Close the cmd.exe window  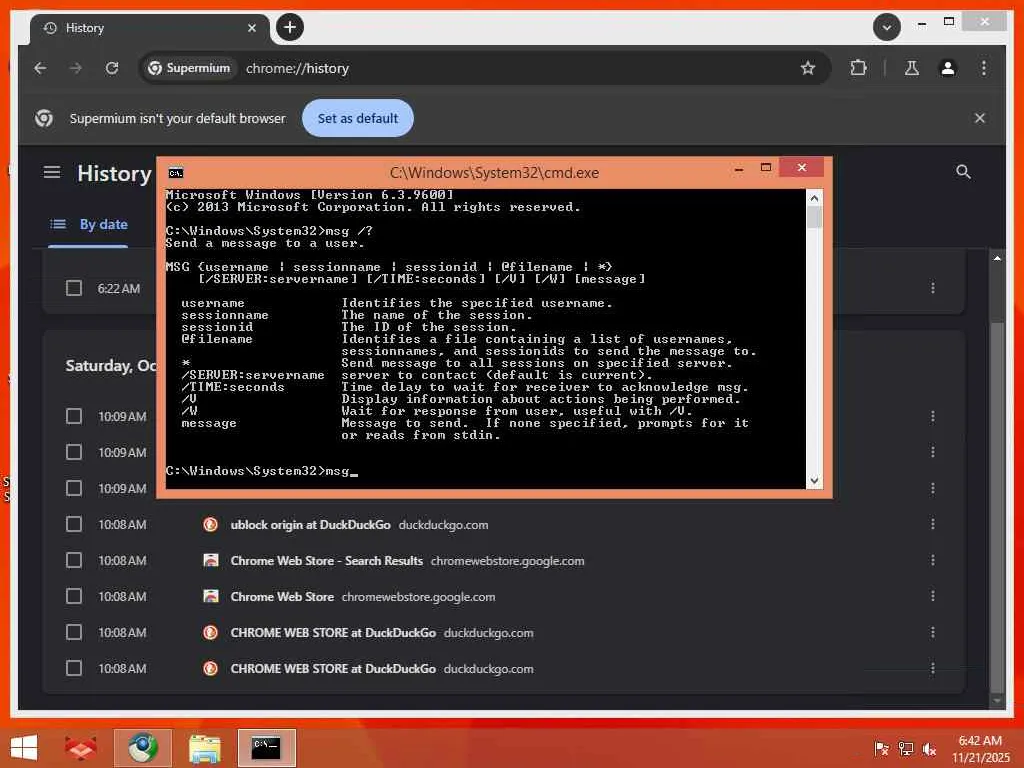coord(801,168)
